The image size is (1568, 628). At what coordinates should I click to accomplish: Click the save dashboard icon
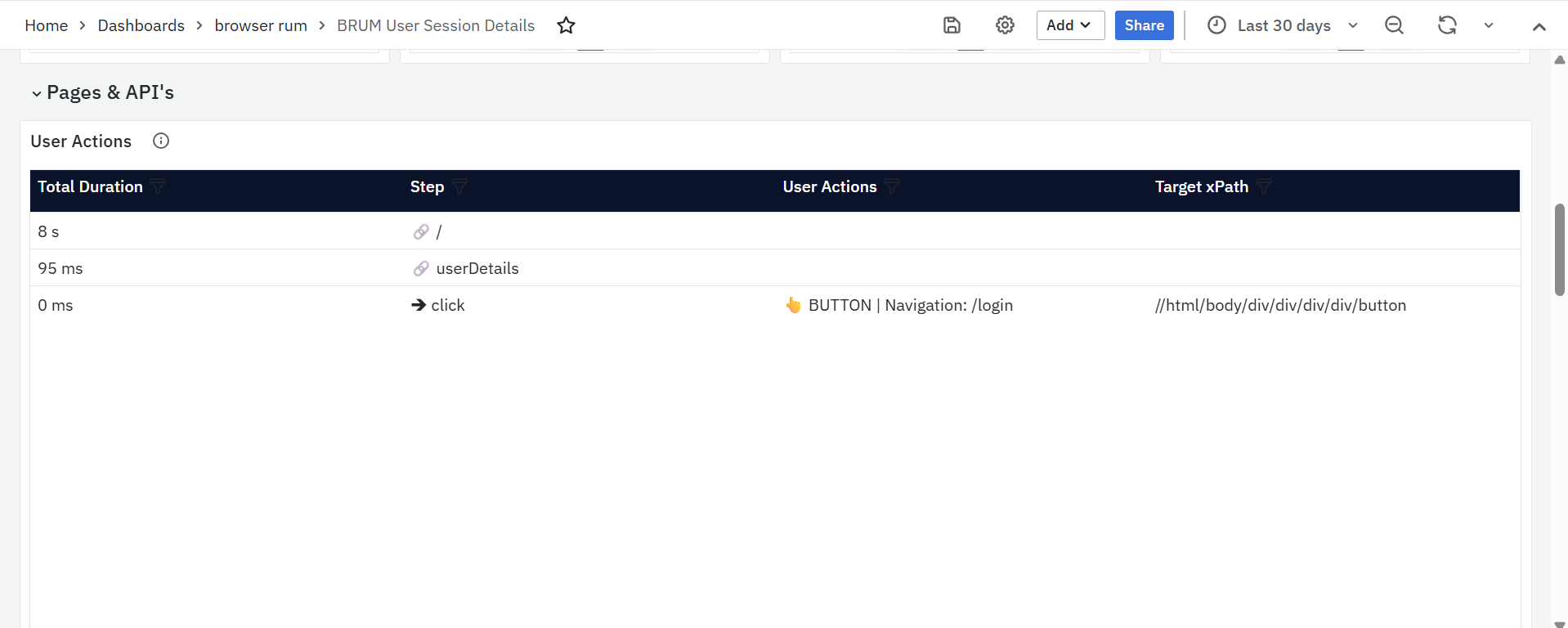pyautogui.click(x=952, y=25)
